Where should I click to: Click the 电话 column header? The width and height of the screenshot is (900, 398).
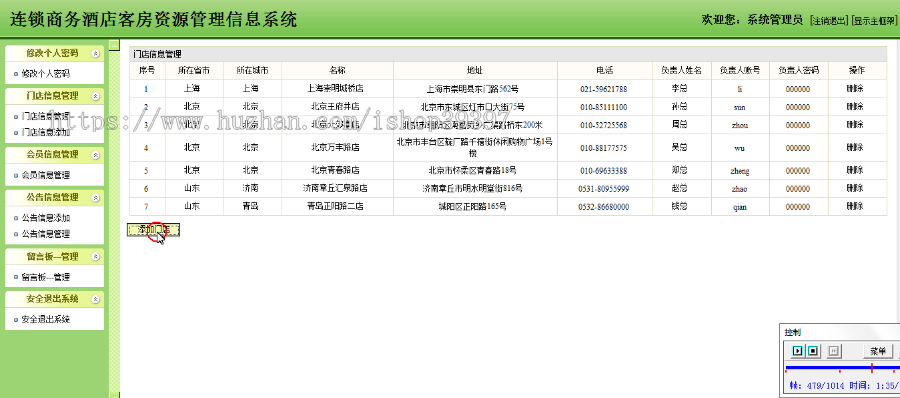click(x=604, y=71)
